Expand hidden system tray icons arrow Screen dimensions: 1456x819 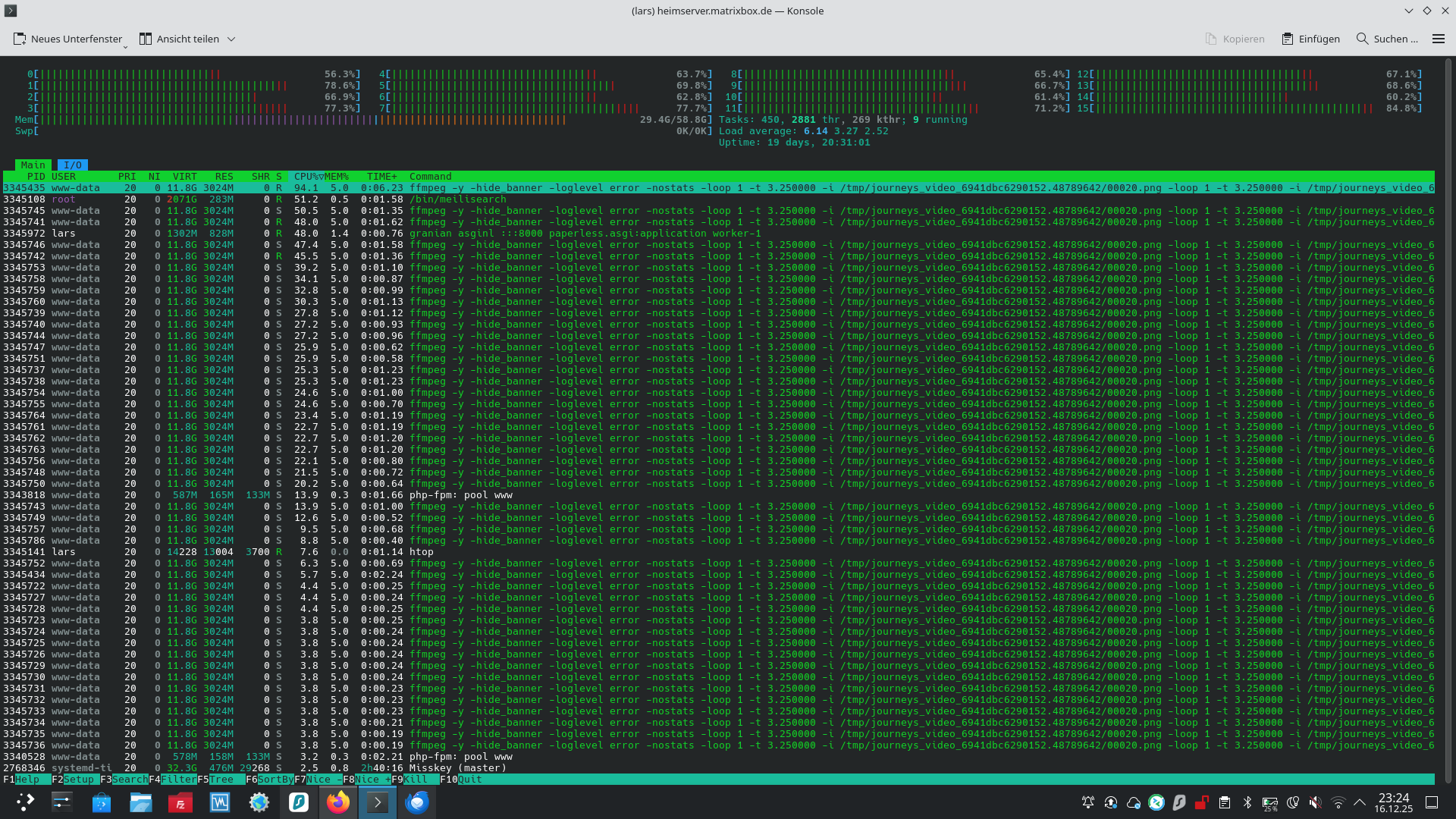[x=1360, y=802]
